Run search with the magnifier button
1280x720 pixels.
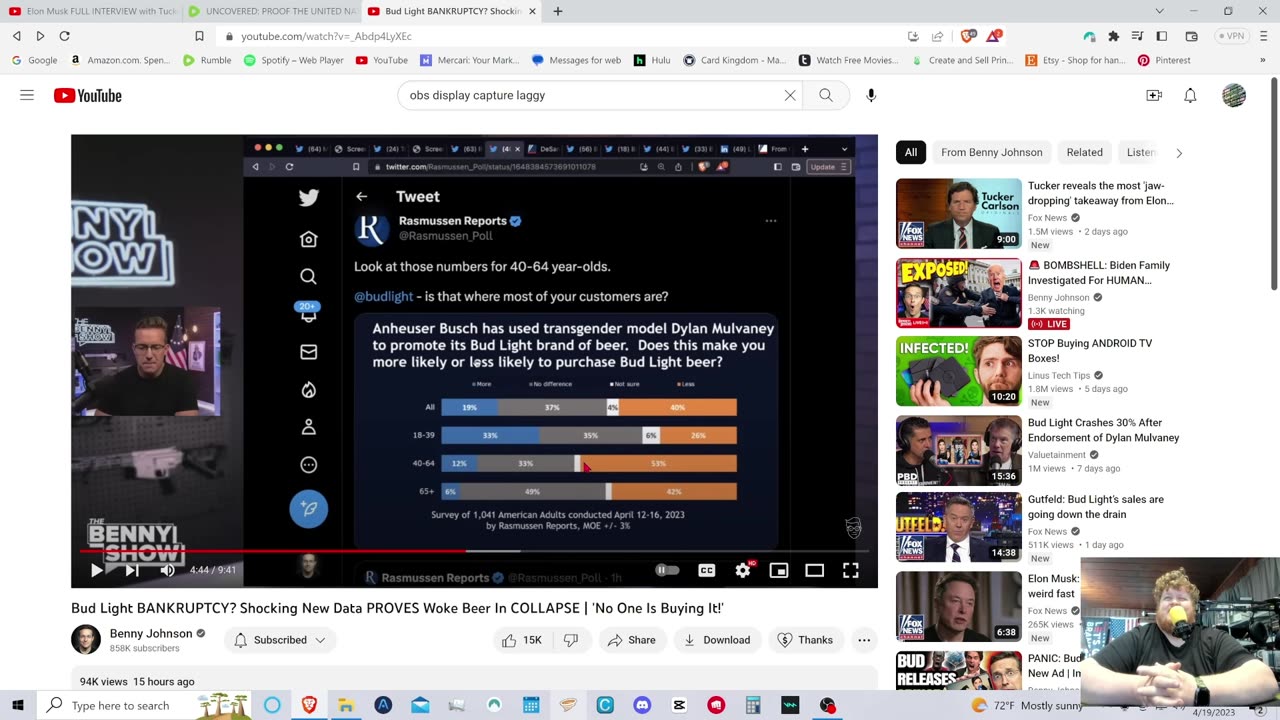(826, 95)
